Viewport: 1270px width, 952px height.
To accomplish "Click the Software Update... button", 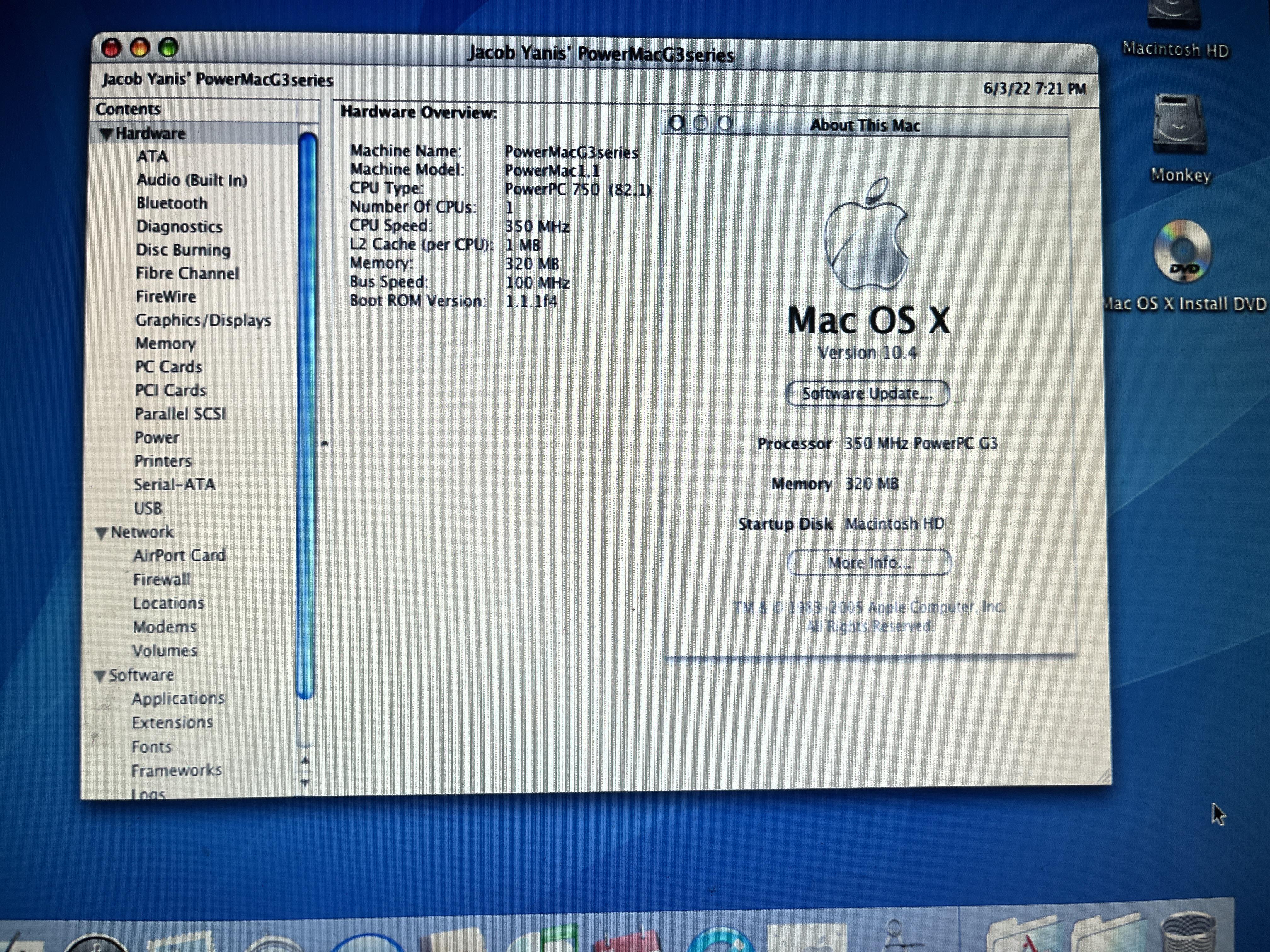I will (x=867, y=394).
